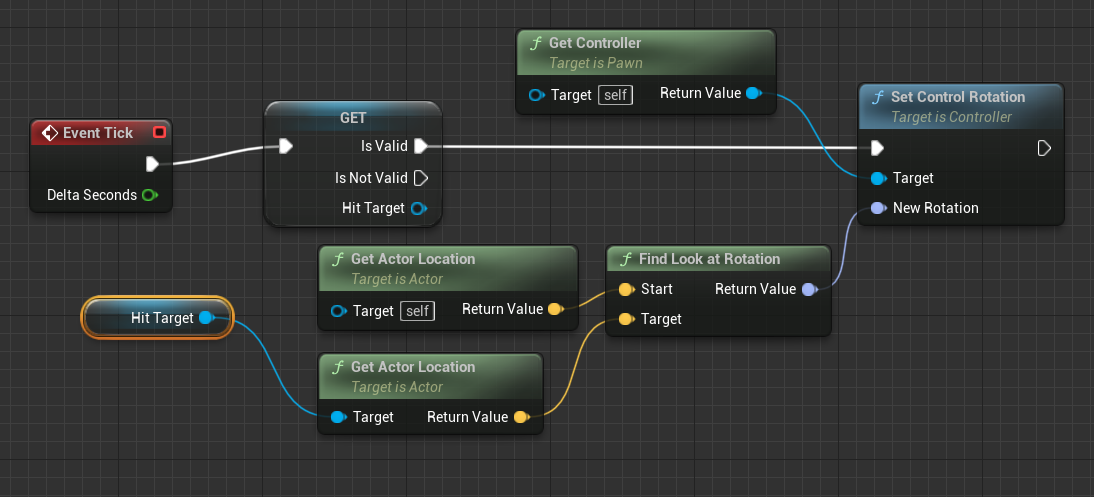
Task: Click the New Rotation input pin
Action: 877,208
